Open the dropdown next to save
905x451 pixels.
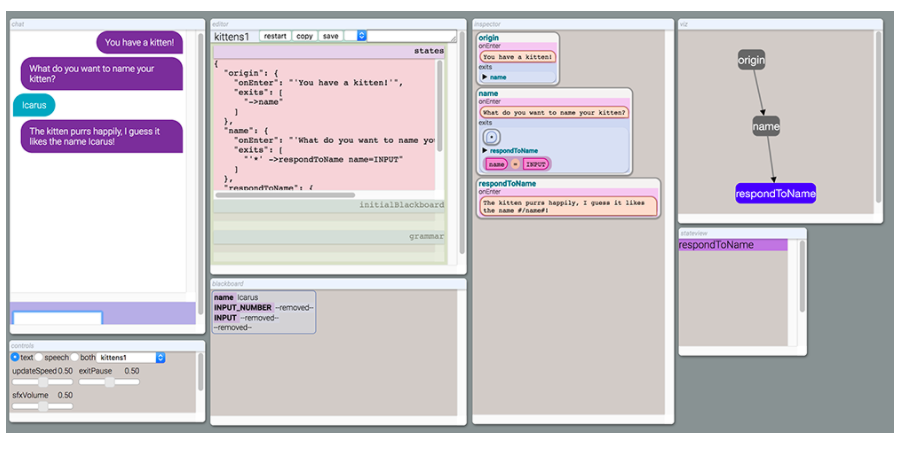point(356,36)
